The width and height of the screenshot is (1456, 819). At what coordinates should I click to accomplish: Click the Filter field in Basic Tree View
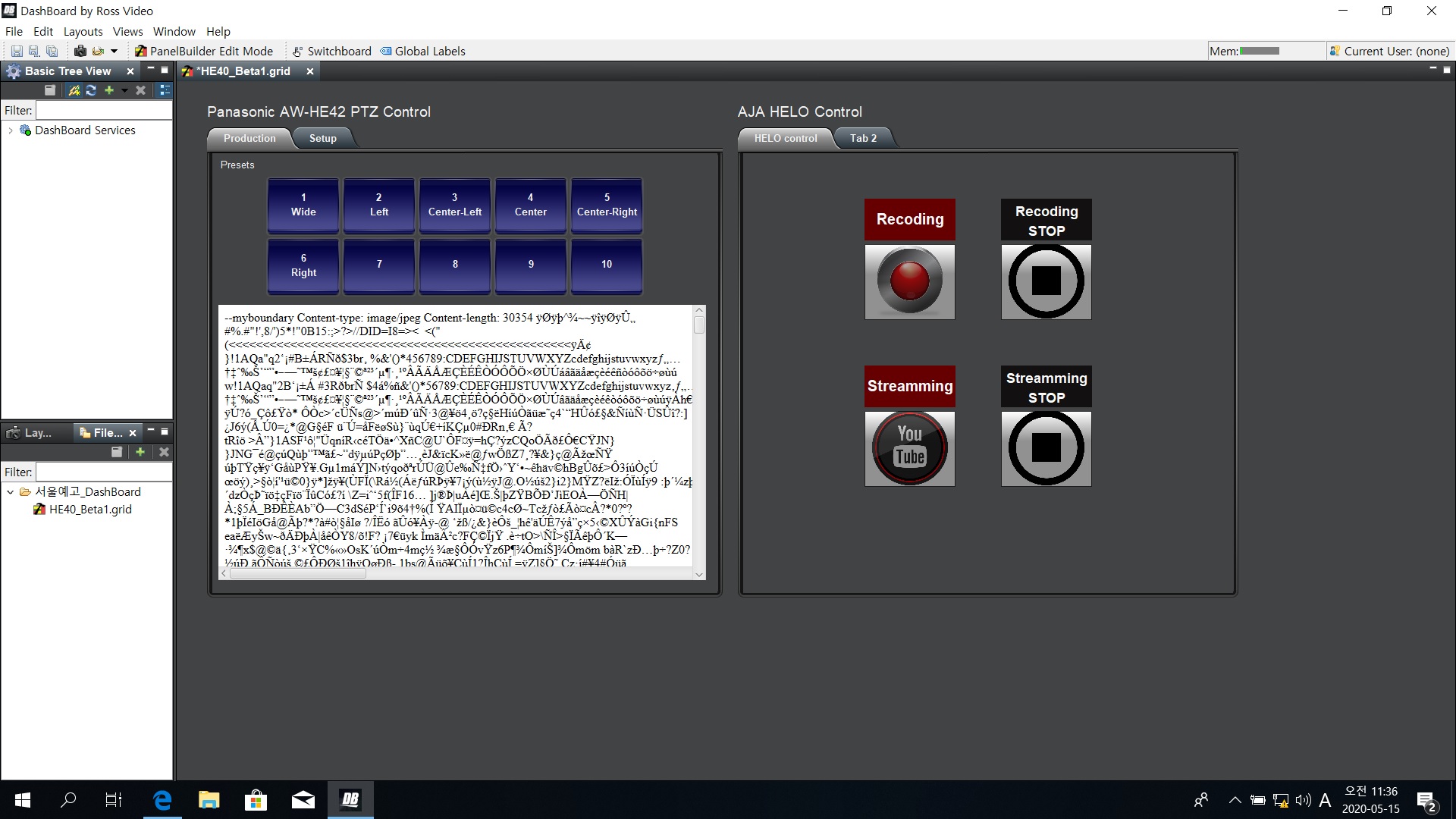pos(104,110)
